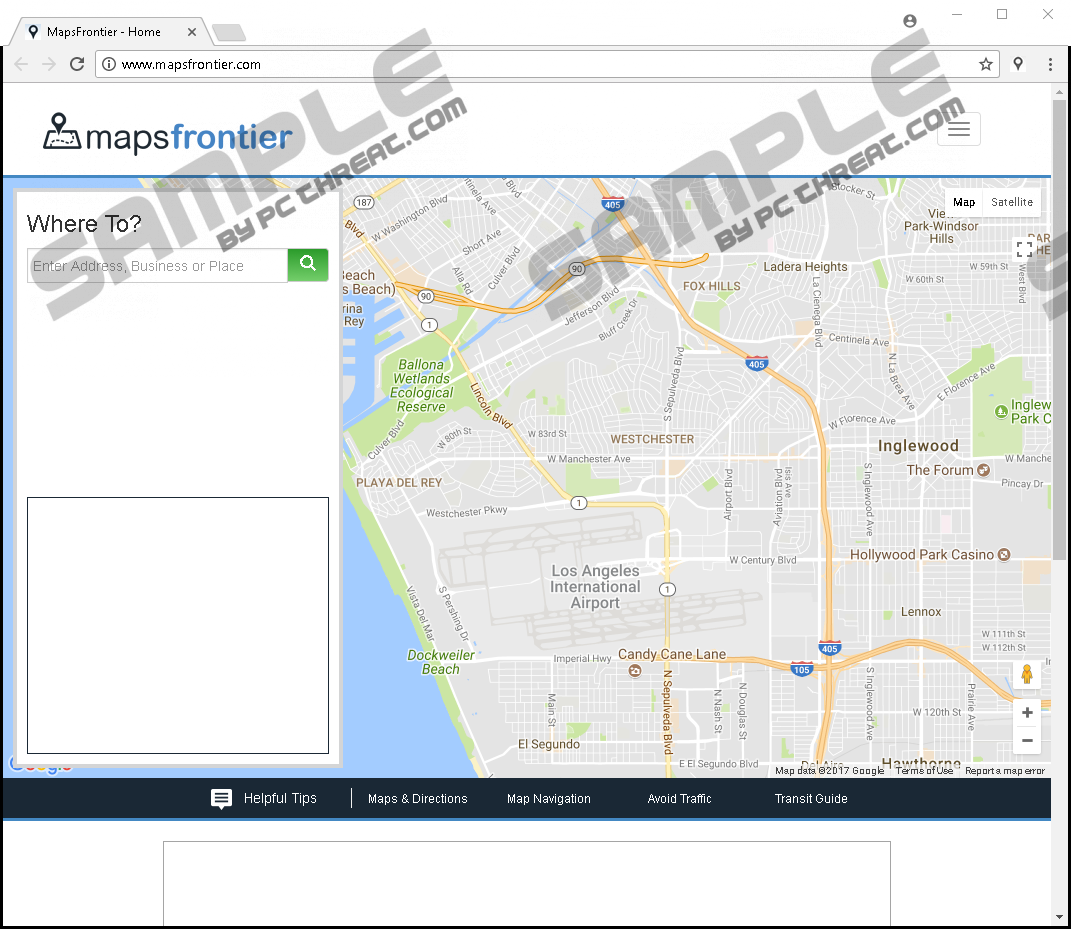Click the MapsFrontier extension pin icon

(x=1018, y=64)
